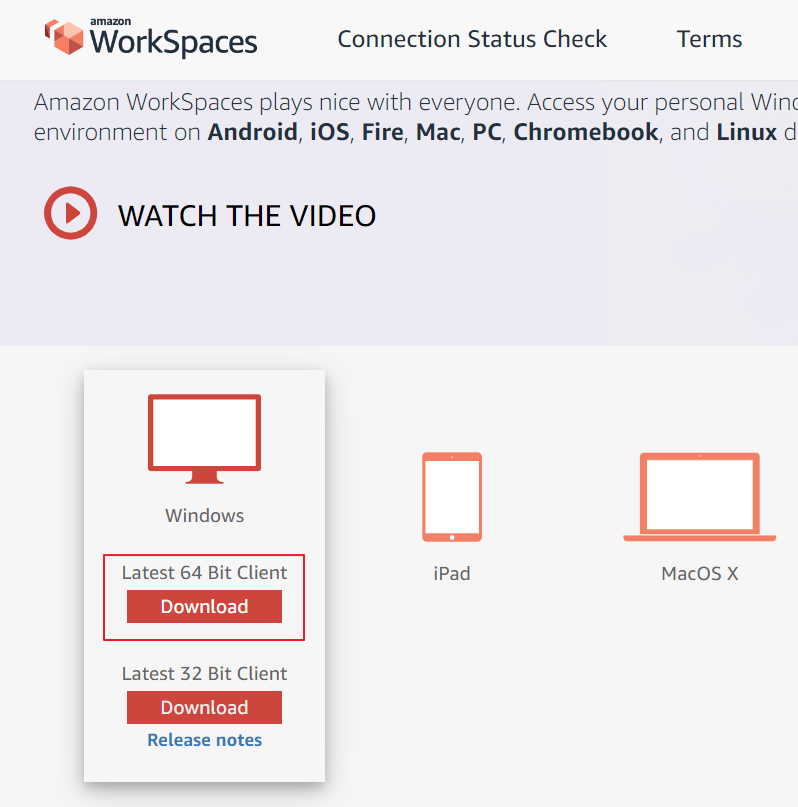Viewport: 798px width, 807px height.
Task: Select the Windows monitor icon
Action: (204, 439)
